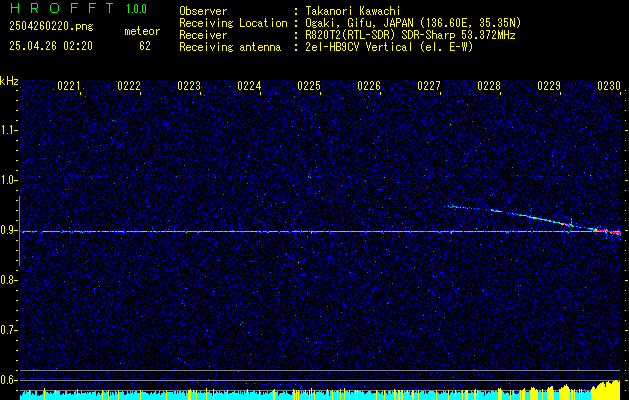This screenshot has width=629, height=400.
Task: Click time marker 0222
Action: pos(129,86)
